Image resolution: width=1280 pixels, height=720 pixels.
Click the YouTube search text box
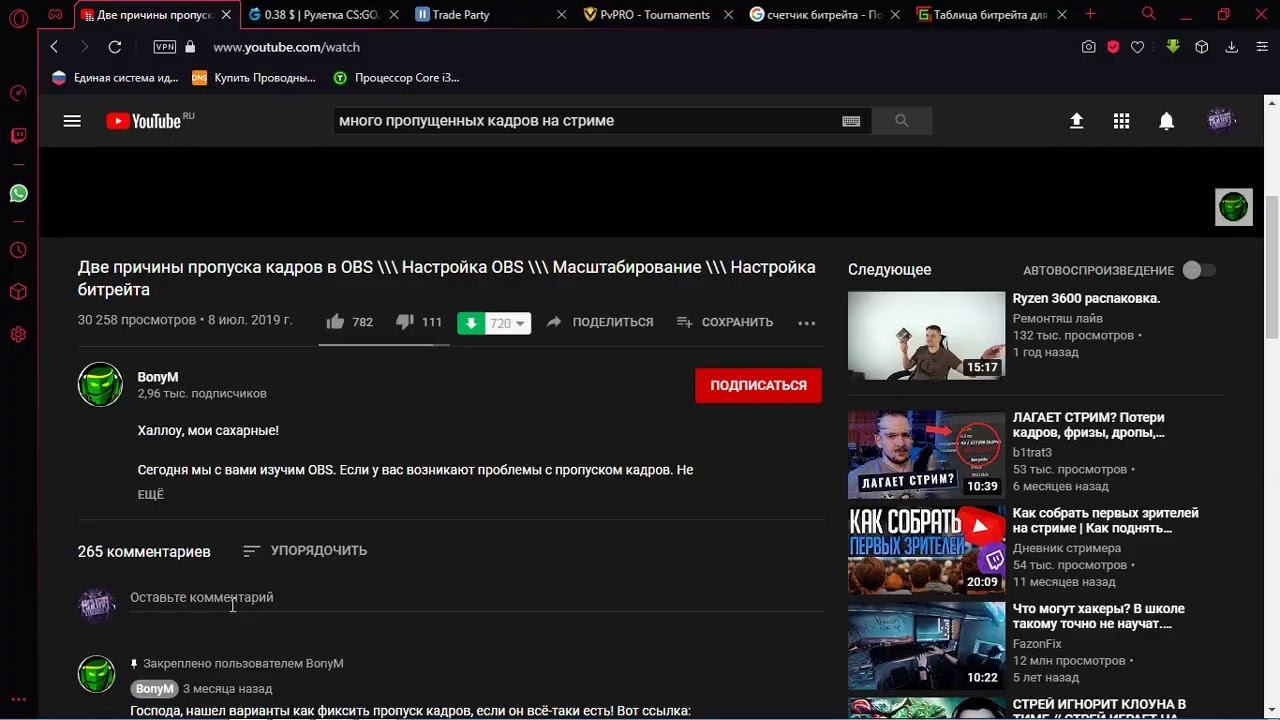click(x=586, y=121)
